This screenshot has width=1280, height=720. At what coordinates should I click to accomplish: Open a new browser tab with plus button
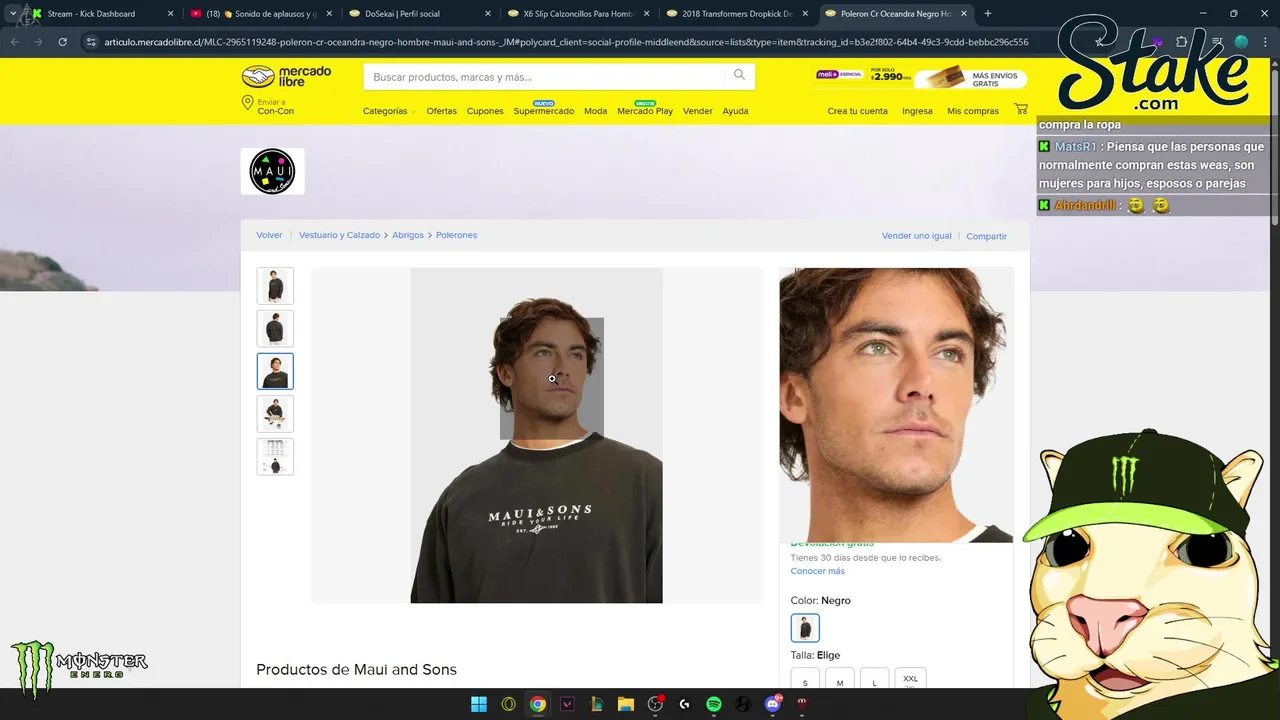pos(988,14)
